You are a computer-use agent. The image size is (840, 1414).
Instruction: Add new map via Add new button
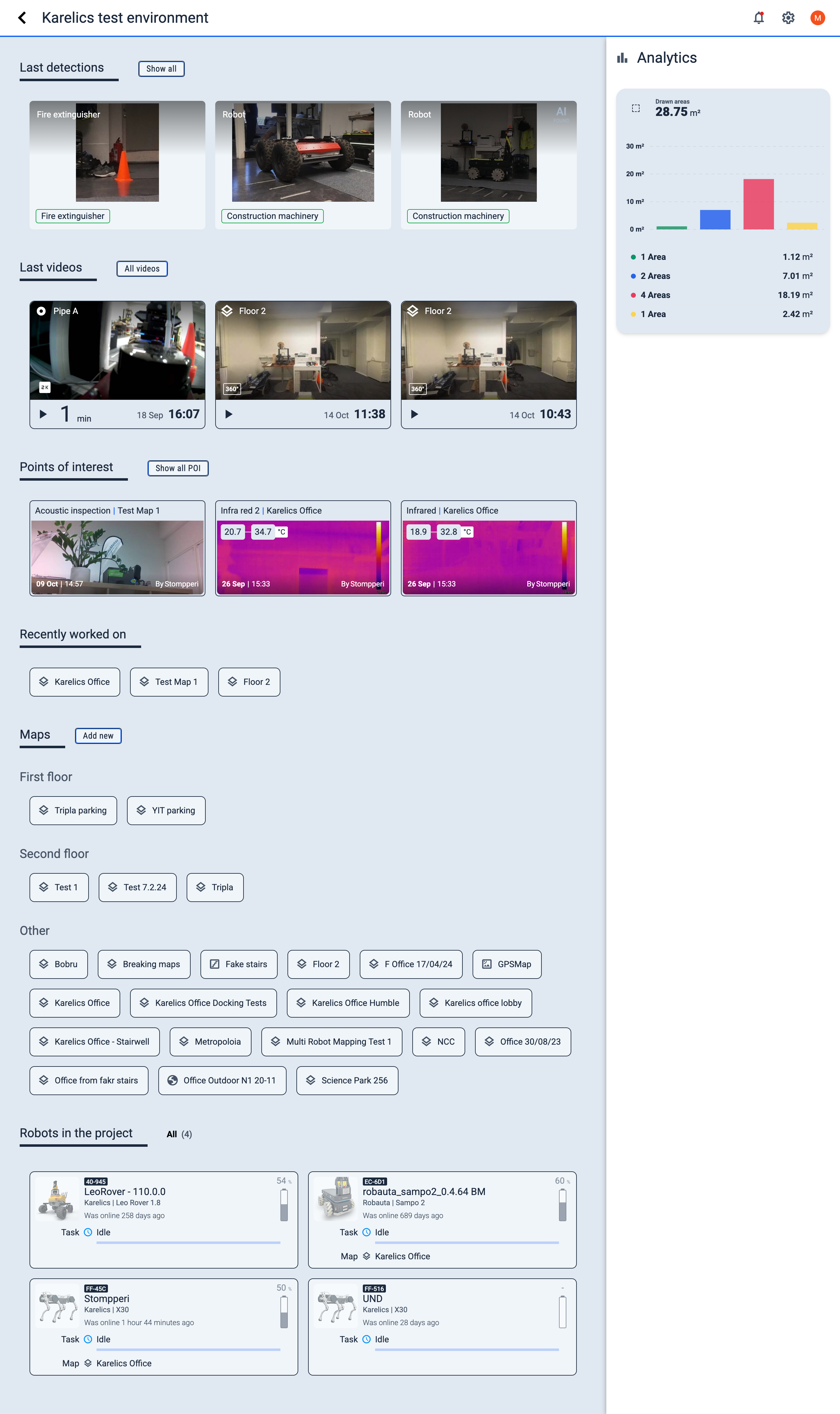click(x=98, y=735)
